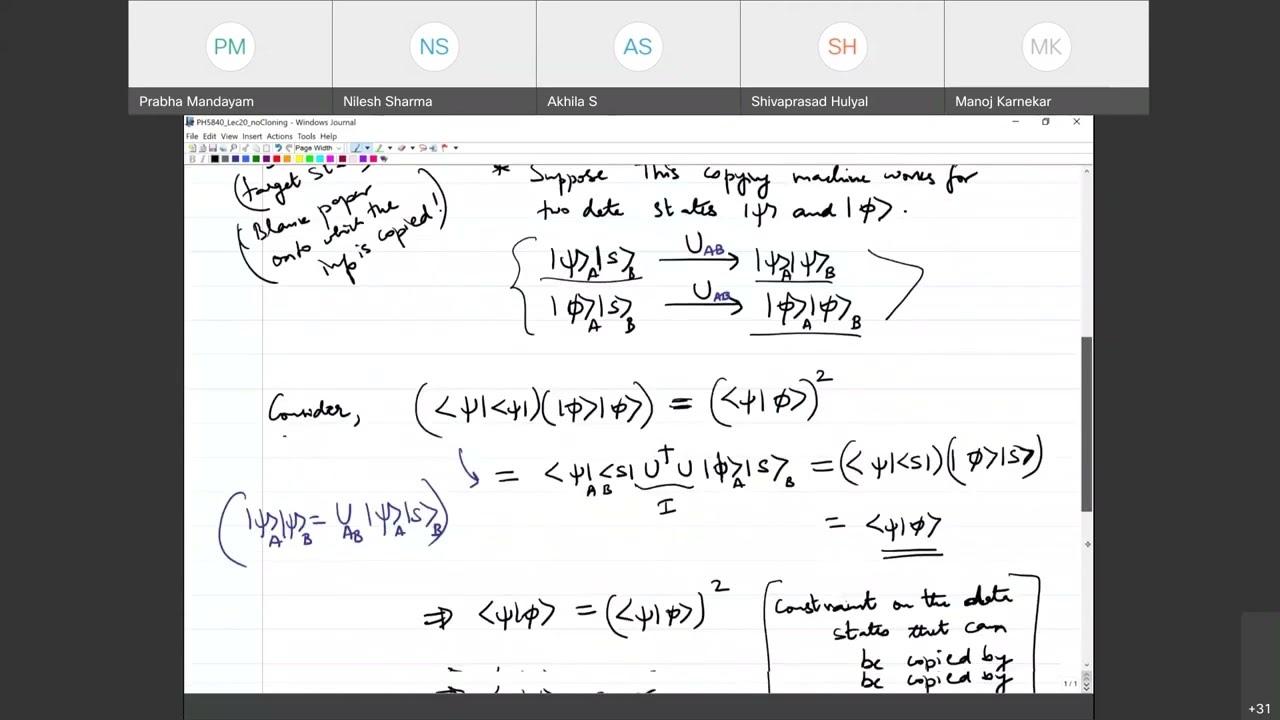Open the Highlighter options arrow
1280x720 pixels.
[390, 148]
